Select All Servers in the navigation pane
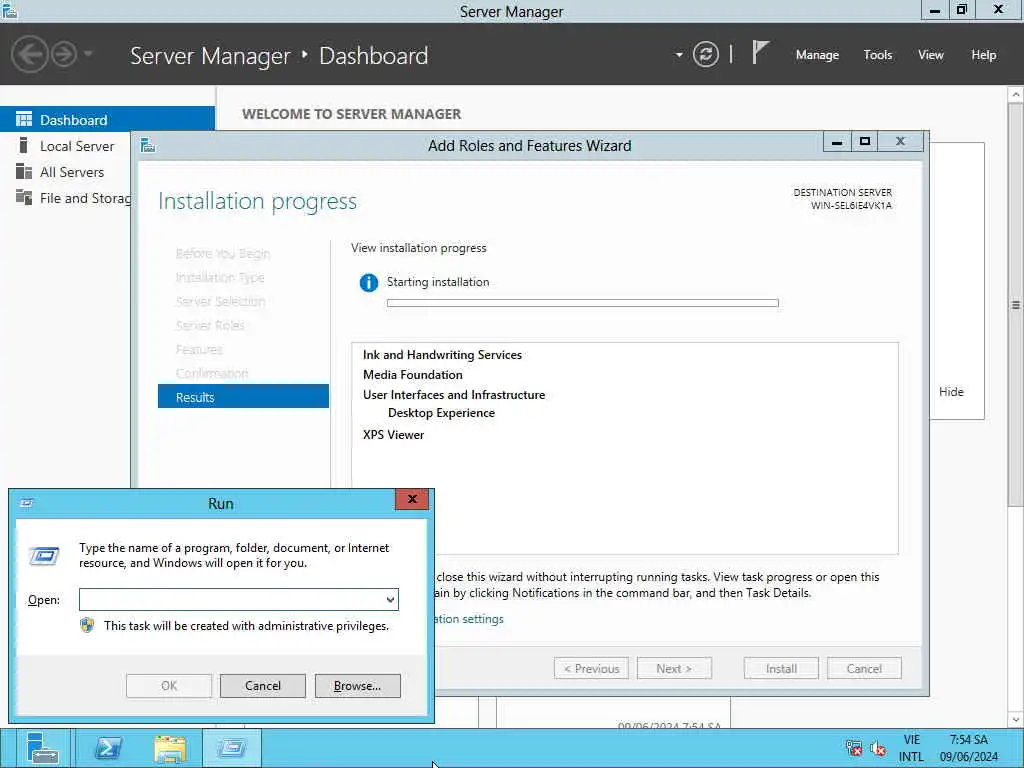Viewport: 1024px width, 768px height. [71, 172]
